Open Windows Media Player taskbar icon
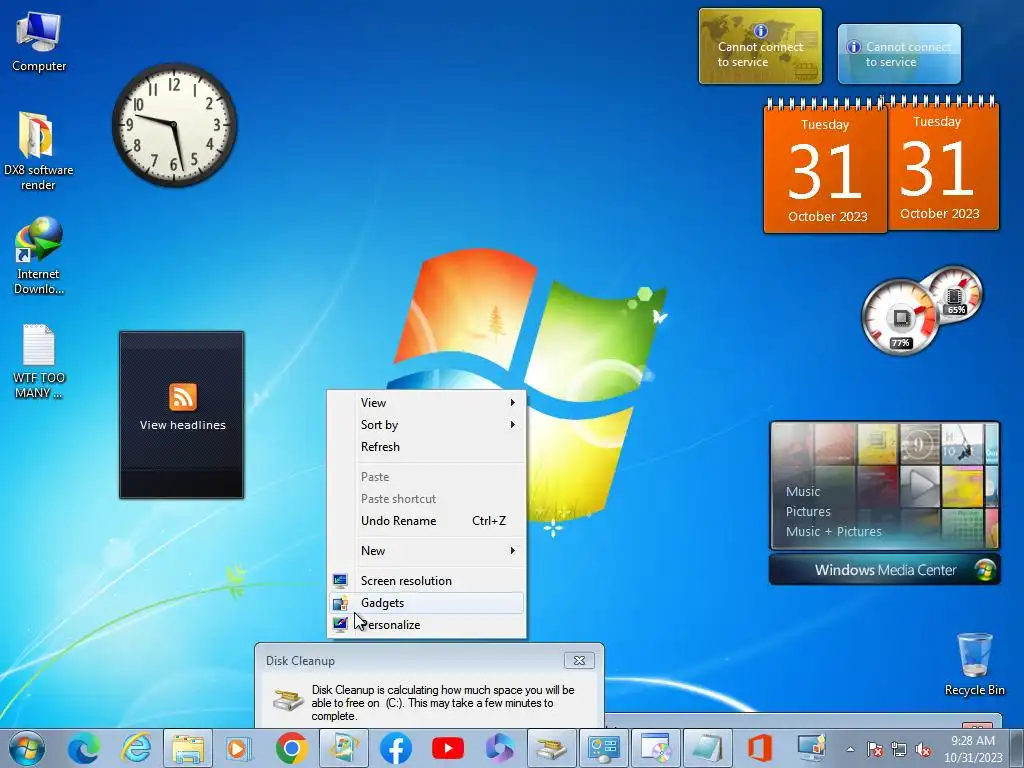The image size is (1024, 768). click(x=239, y=748)
